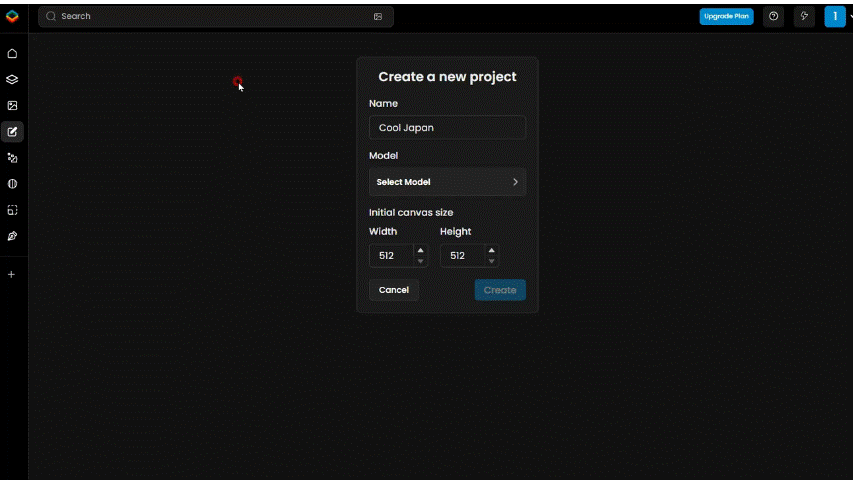Open the blue user avatar menu
The width and height of the screenshot is (853, 480).
[x=835, y=16]
